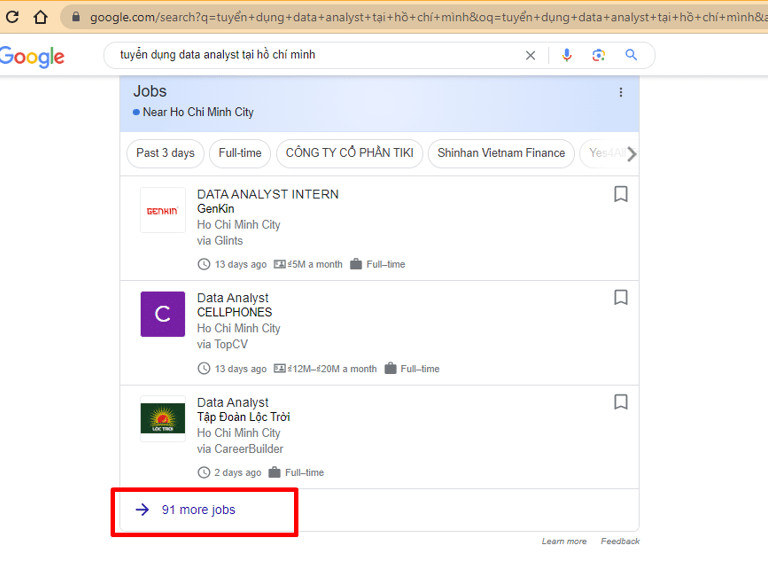Click the Jobs panel heading
768x561 pixels.
[150, 92]
